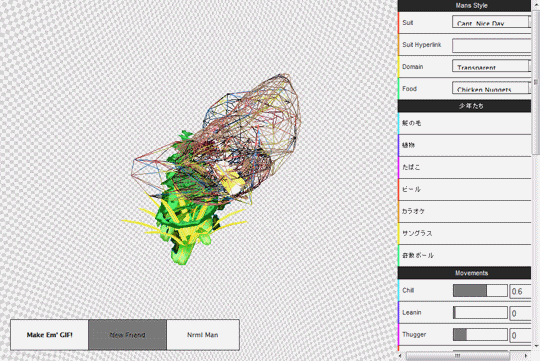
Task: Click the Chill slider bar
Action: 480,290
